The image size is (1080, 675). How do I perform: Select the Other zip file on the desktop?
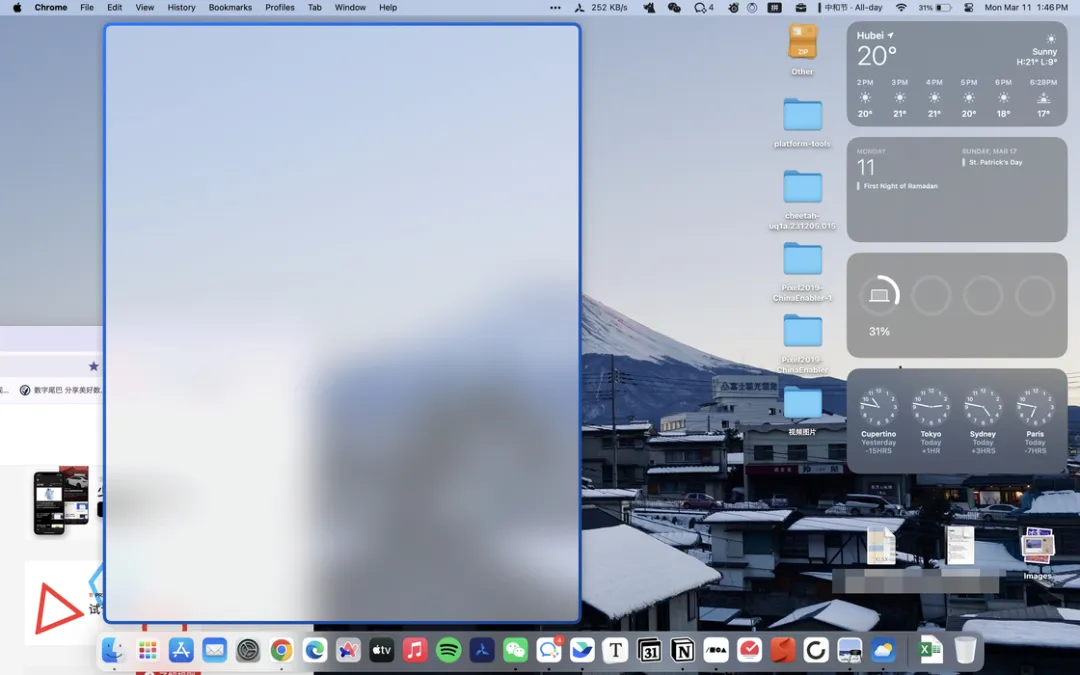tap(802, 49)
